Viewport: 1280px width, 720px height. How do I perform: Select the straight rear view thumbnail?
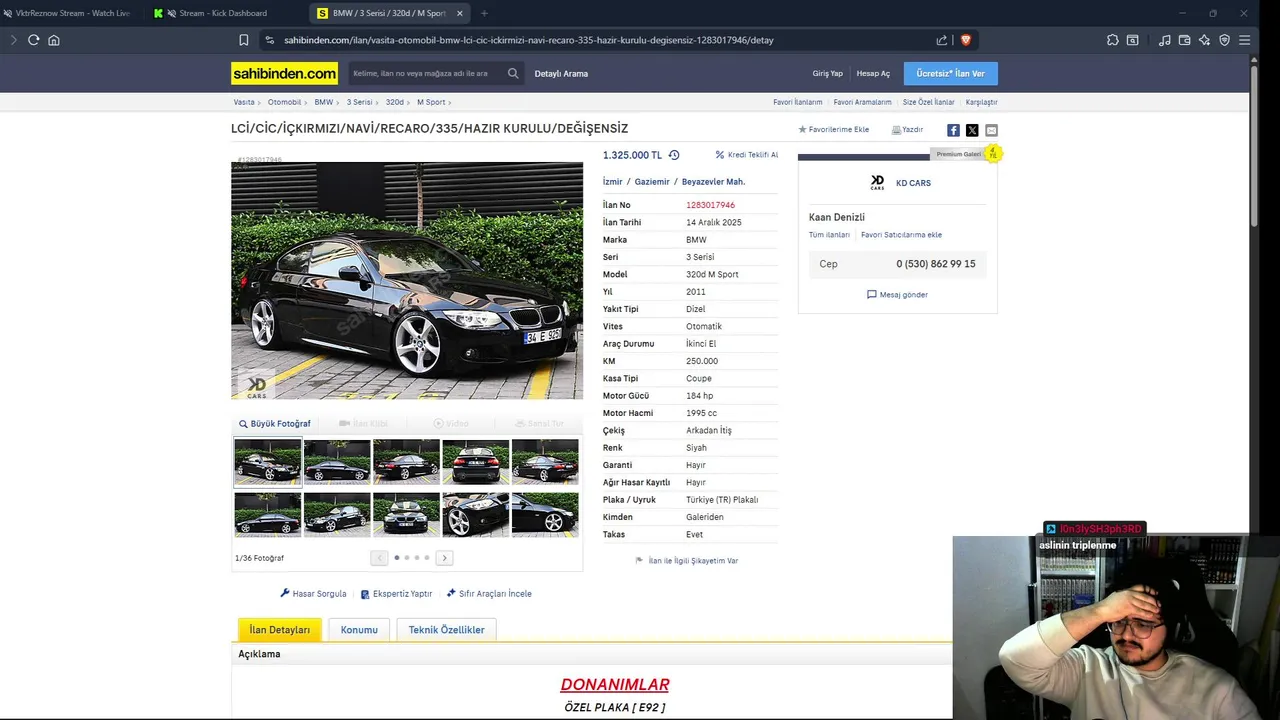pos(475,462)
